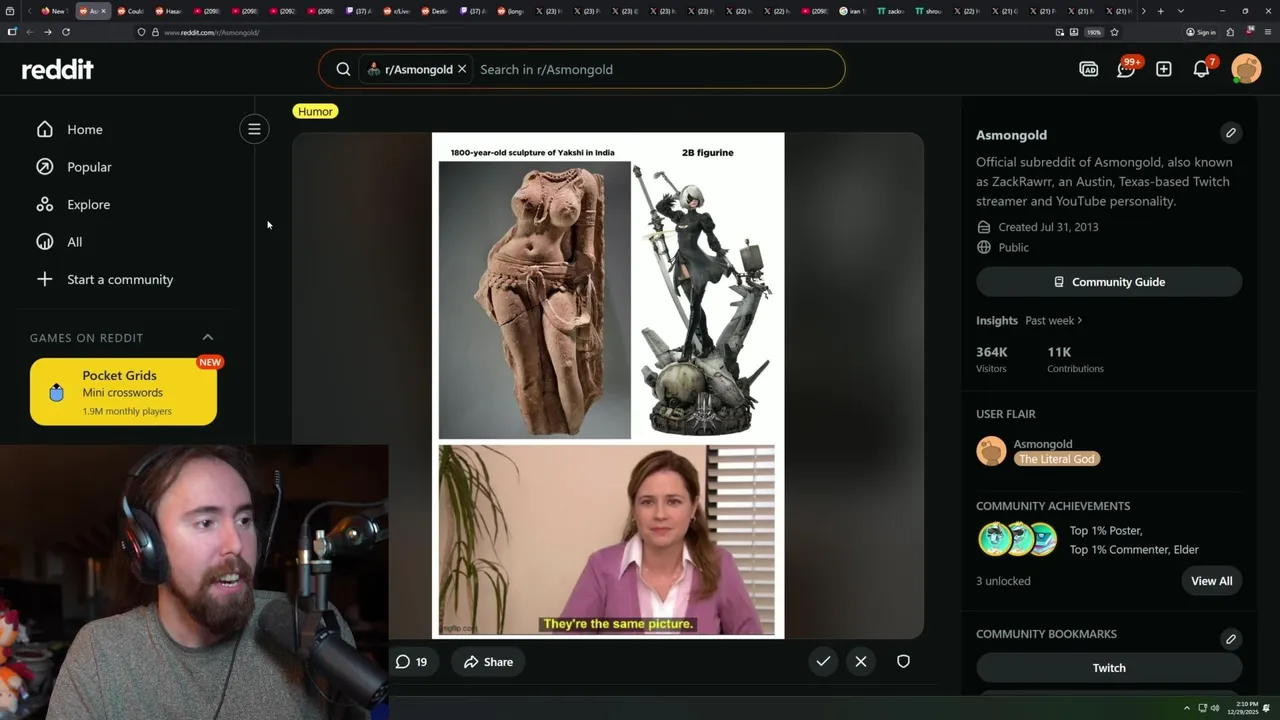Edit the Asmongold community description
Image resolution: width=1280 pixels, height=720 pixels.
(x=1231, y=133)
